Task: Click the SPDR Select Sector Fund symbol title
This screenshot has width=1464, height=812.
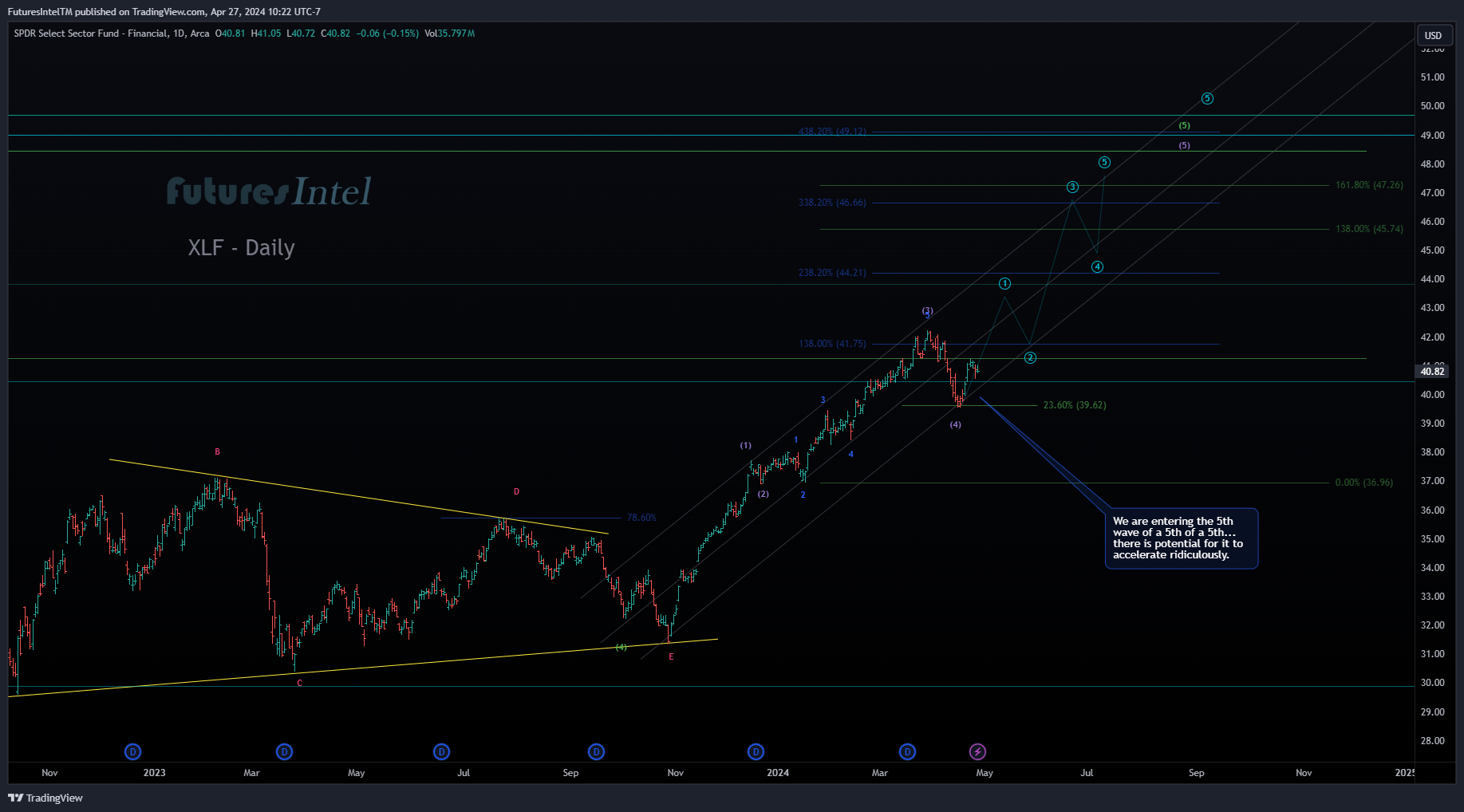Action: pyautogui.click(x=91, y=34)
